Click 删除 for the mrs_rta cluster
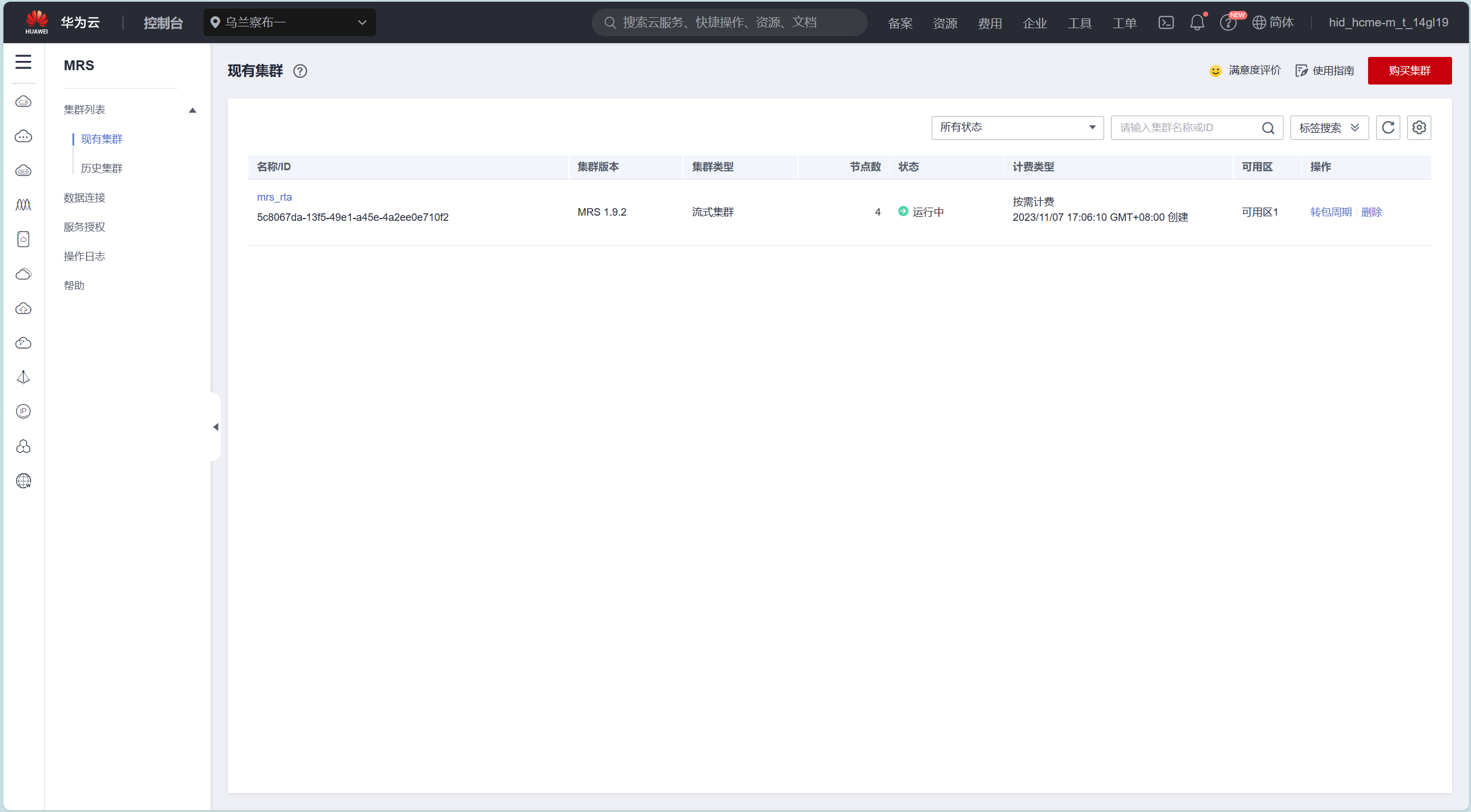This screenshot has width=1471, height=812. (x=1371, y=212)
